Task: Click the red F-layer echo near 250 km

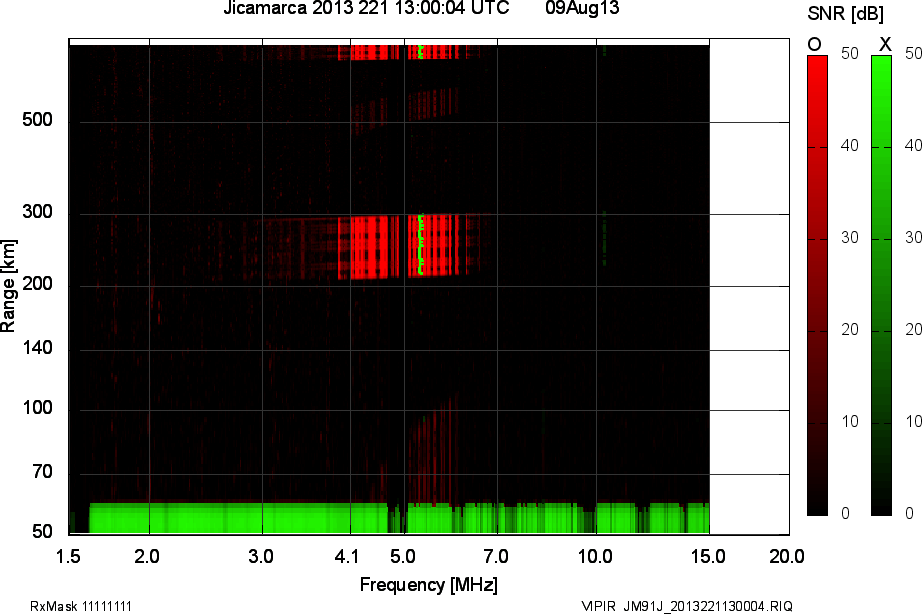Action: (x=399, y=246)
